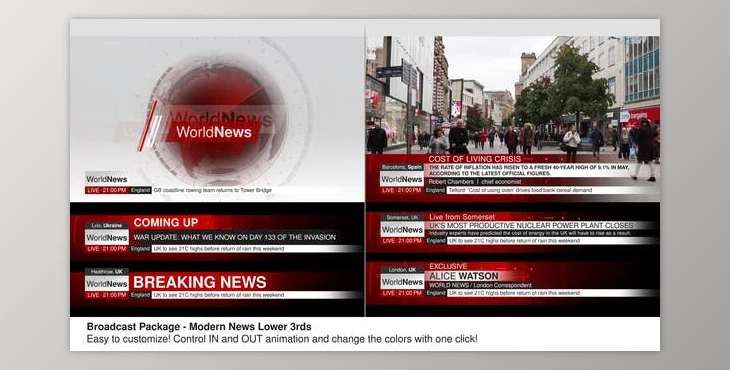Select the 'Robert Chambers | chief economist' name strap

pos(474,182)
